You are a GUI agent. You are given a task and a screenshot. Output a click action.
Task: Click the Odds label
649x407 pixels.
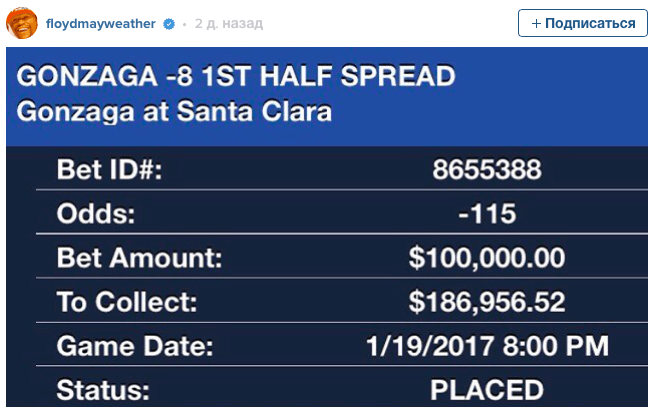(96, 214)
